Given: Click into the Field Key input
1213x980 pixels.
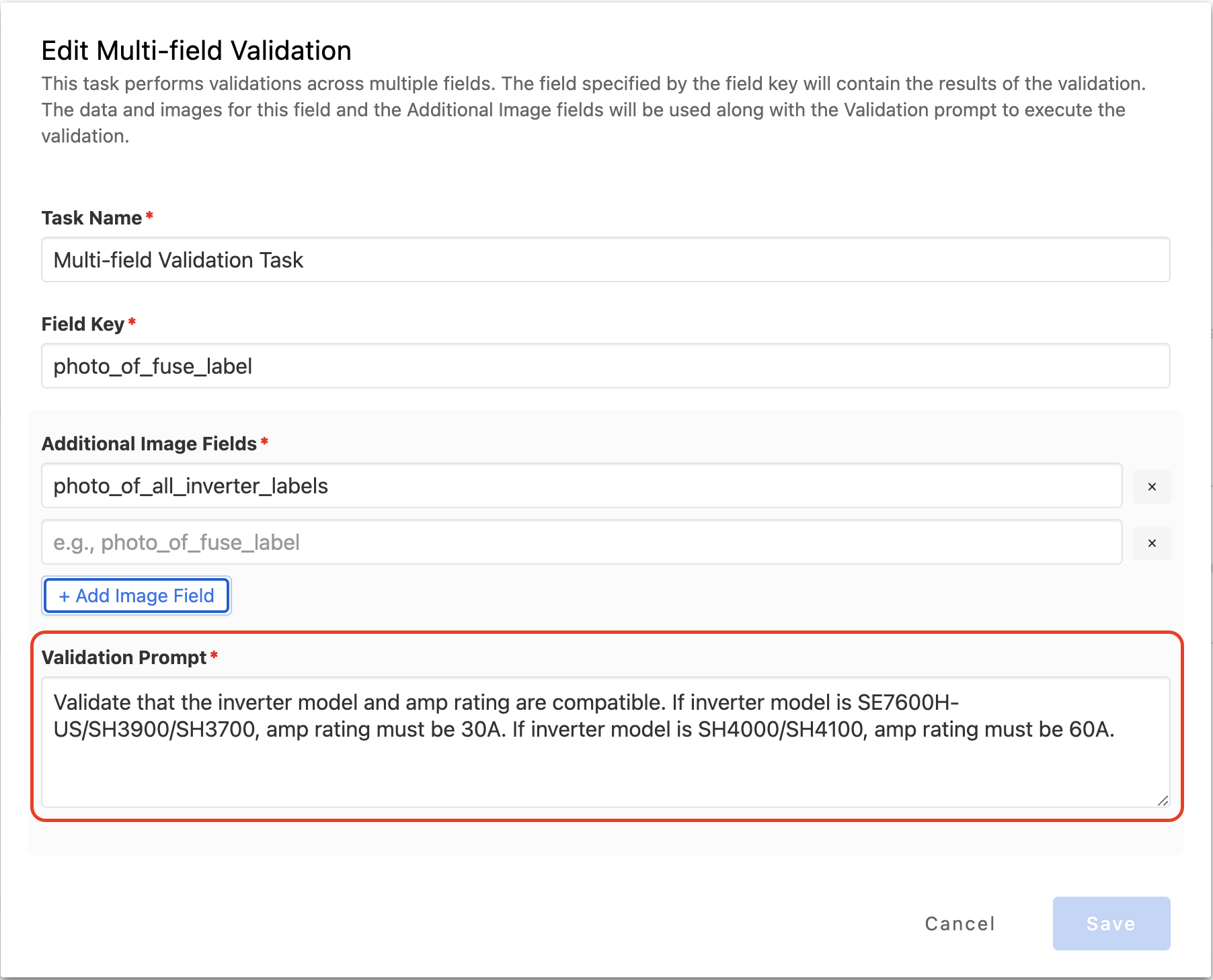Looking at the screenshot, I should [x=605, y=366].
